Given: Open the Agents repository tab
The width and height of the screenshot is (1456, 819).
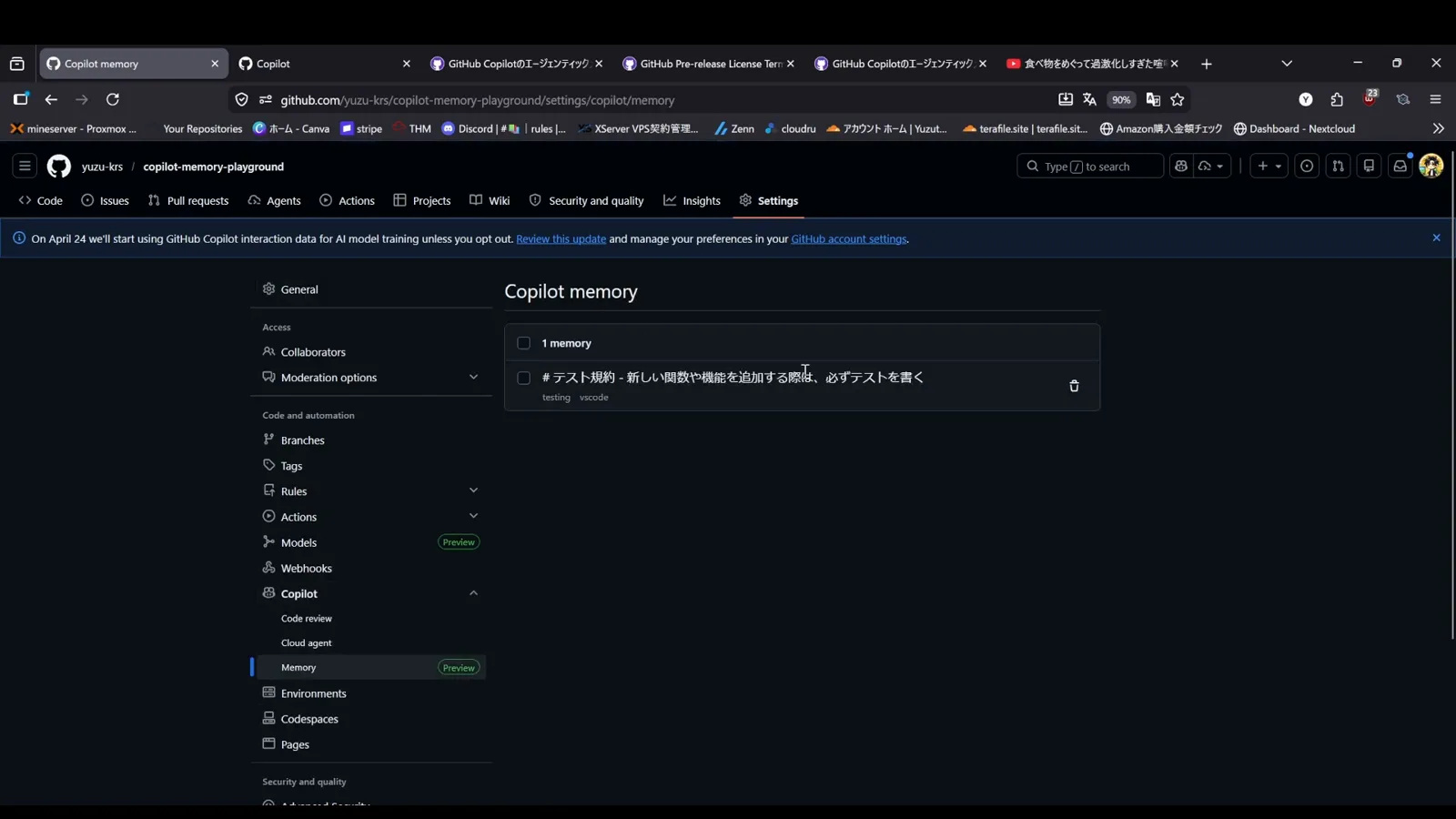Looking at the screenshot, I should (x=274, y=200).
